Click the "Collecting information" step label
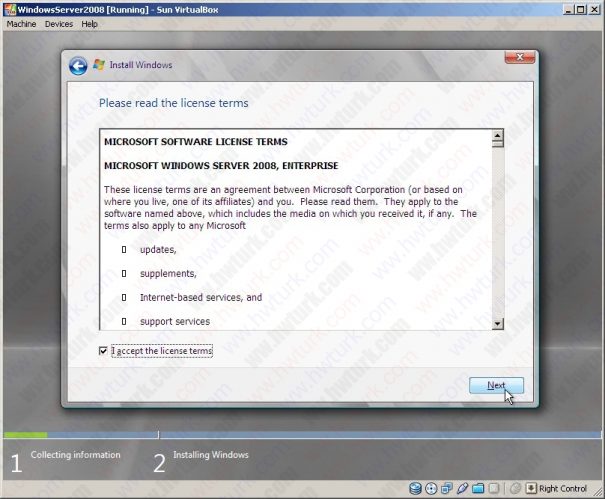 (x=76, y=455)
